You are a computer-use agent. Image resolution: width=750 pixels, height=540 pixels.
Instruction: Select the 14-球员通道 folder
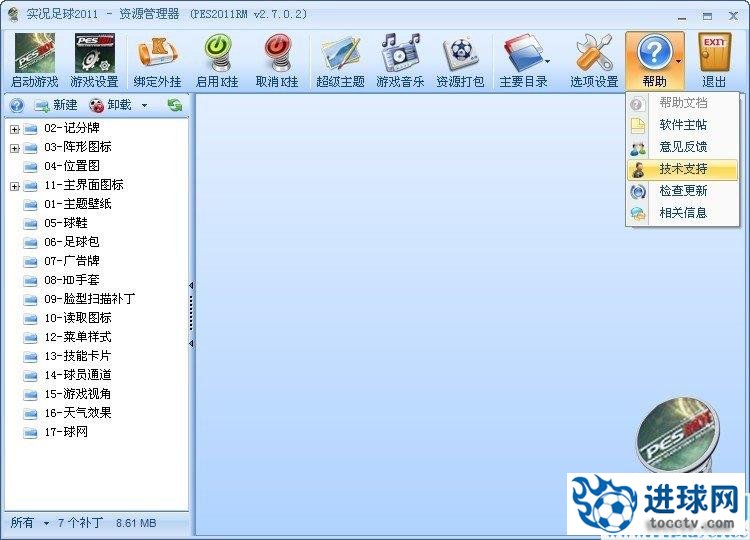pyautogui.click(x=77, y=375)
